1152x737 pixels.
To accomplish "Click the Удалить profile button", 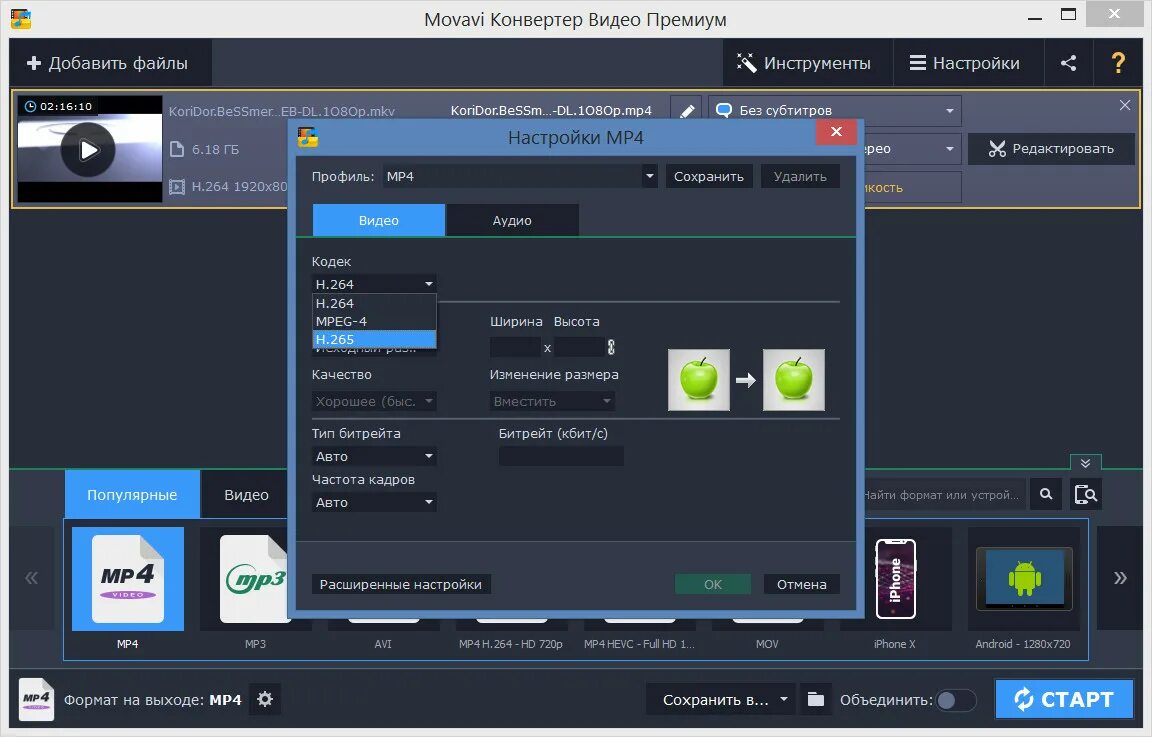I will click(x=800, y=176).
